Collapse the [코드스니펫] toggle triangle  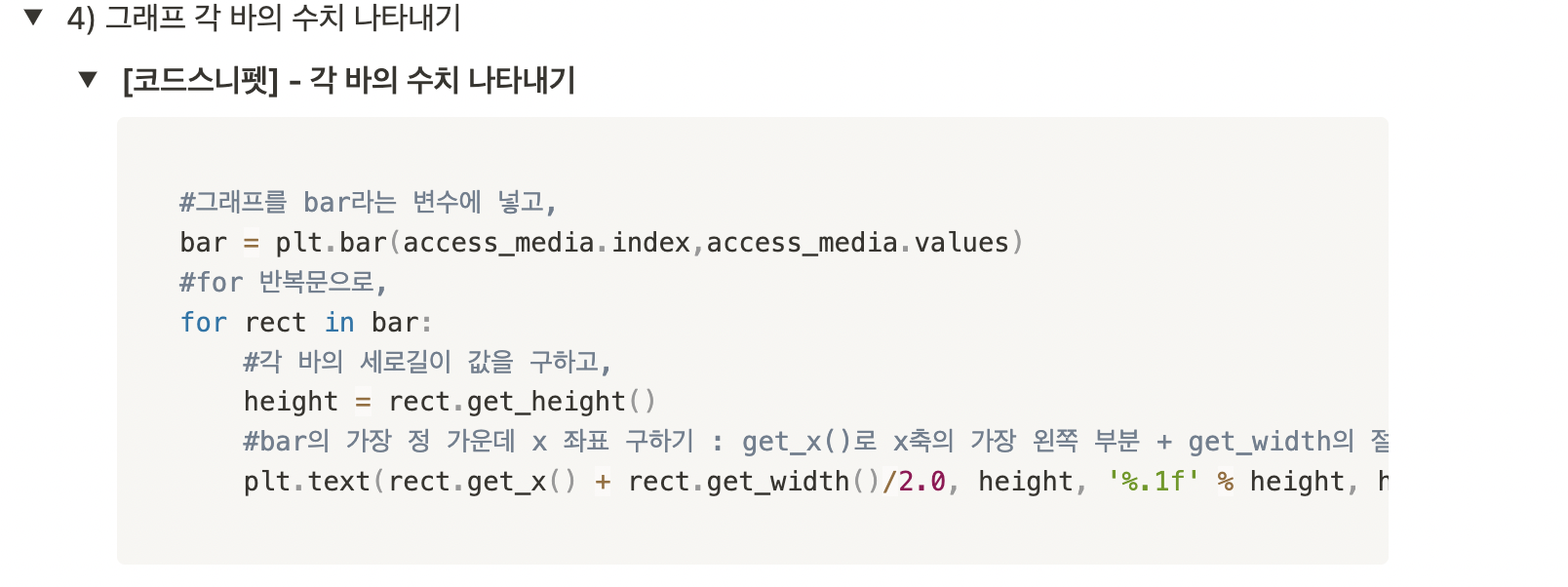coord(89,79)
